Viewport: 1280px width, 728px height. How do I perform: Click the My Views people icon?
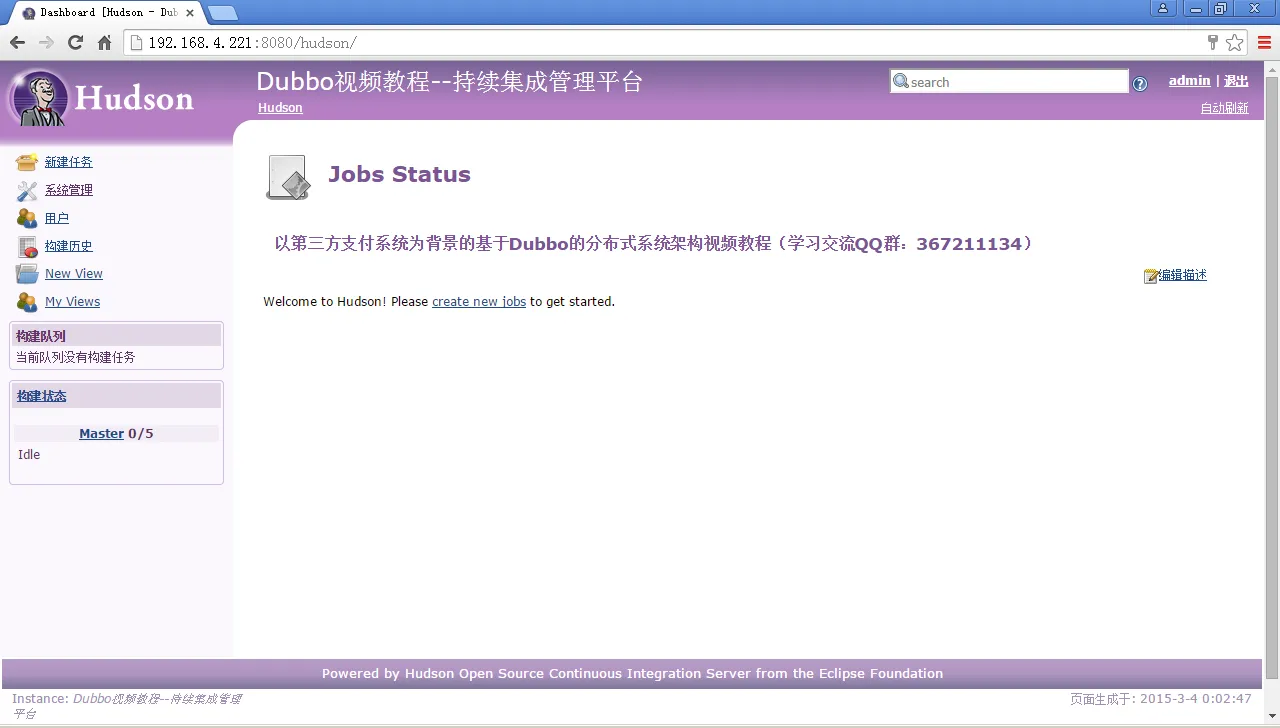pos(27,302)
